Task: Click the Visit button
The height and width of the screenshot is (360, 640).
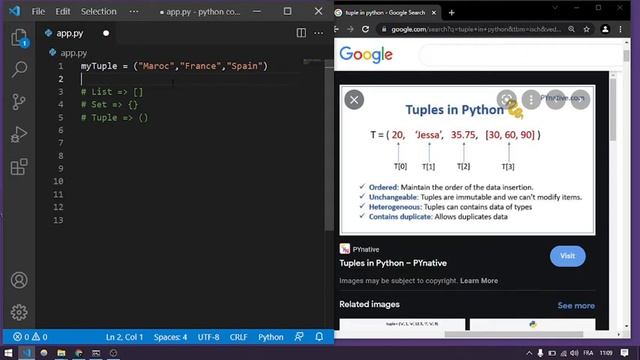Action: click(x=567, y=256)
